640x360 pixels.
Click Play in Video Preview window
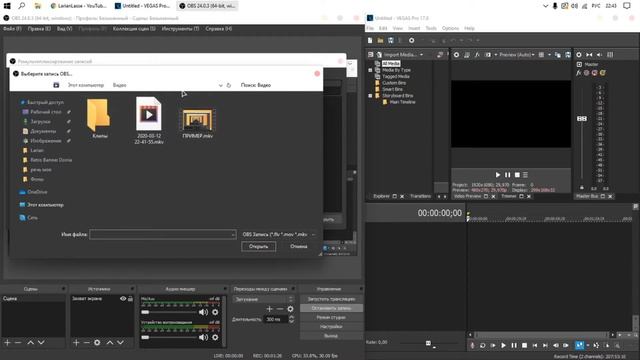[x=498, y=175]
